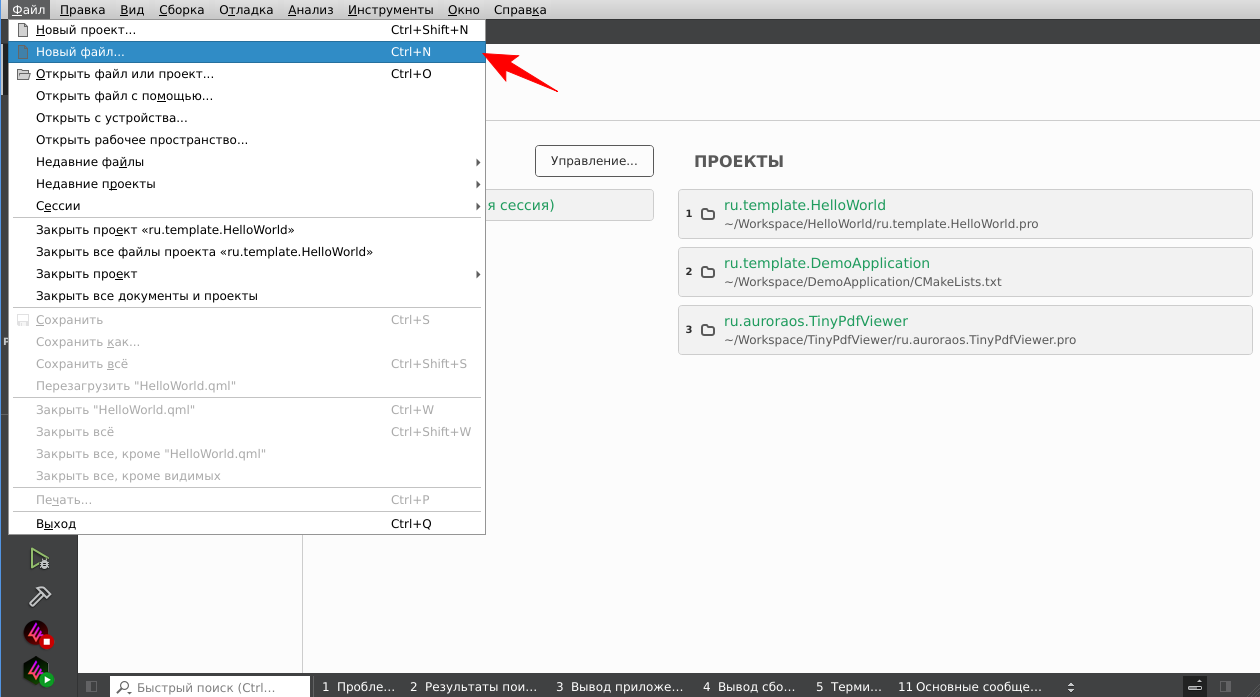Image resolution: width=1260 pixels, height=697 pixels.
Task: Open the ru.template.HelloWorld project link
Action: point(804,205)
